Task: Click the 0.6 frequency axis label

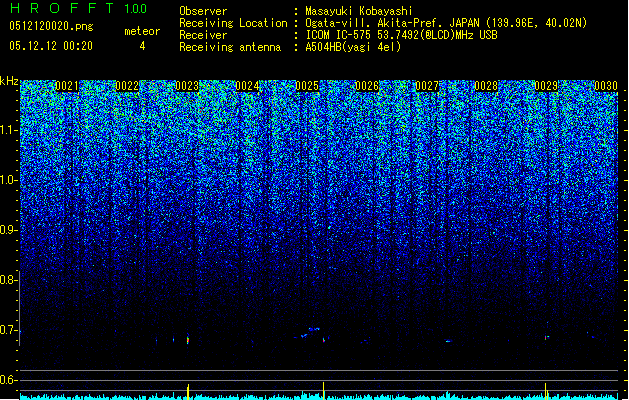Action: 8,380
